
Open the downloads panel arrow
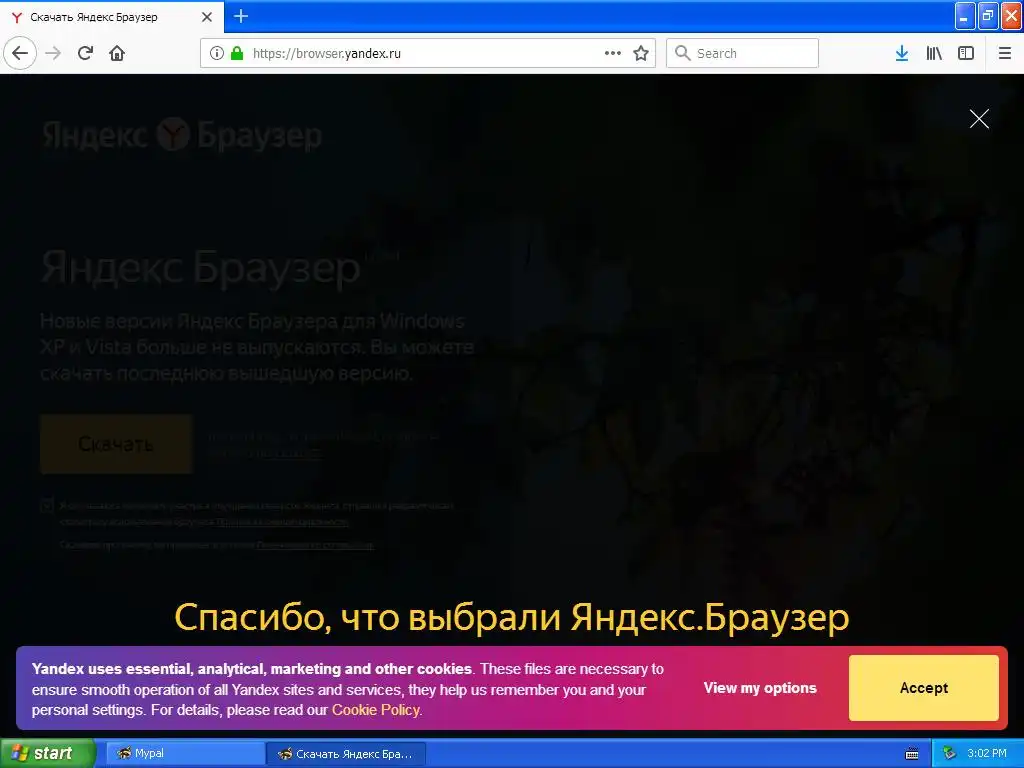tap(902, 53)
